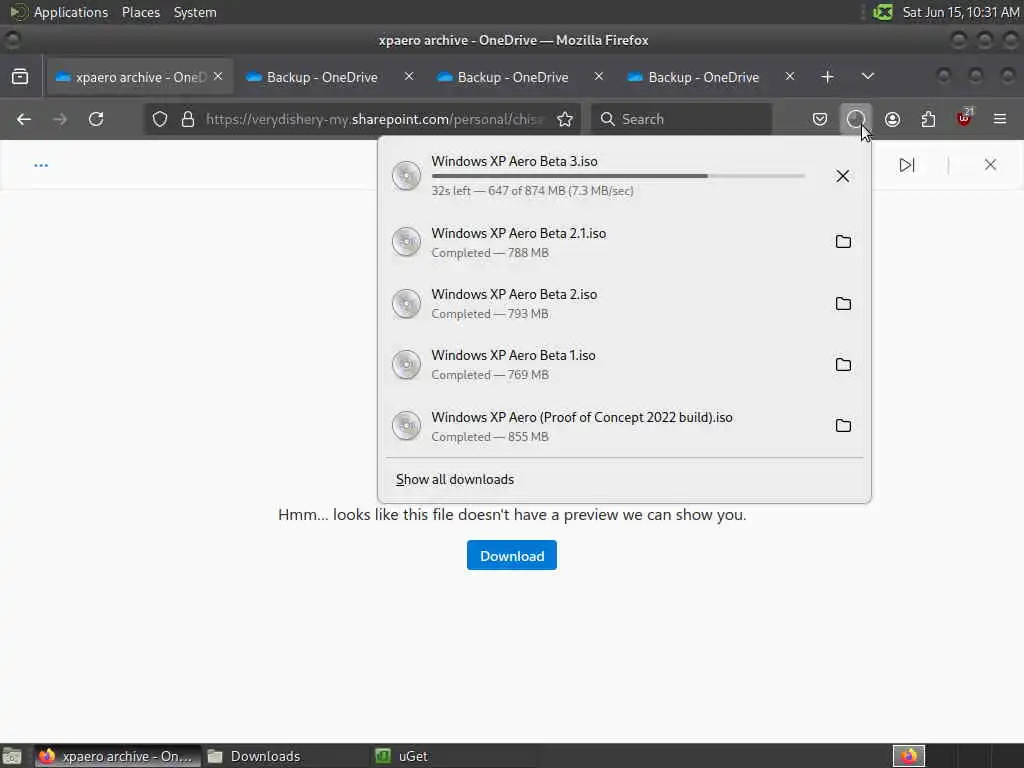The height and width of the screenshot is (768, 1024).
Task: Open the Places menu
Action: point(141,12)
